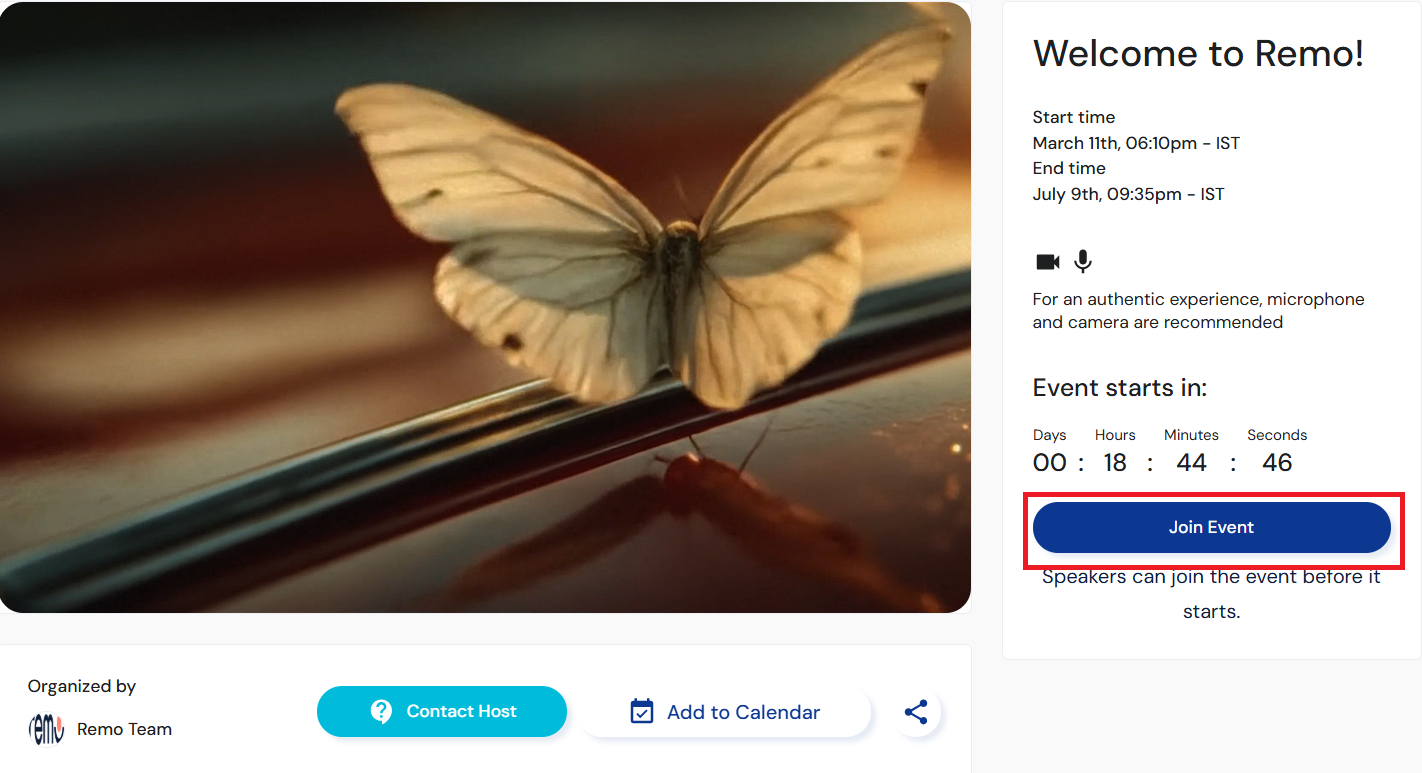Viewport: 1422px width, 773px height.
Task: Click the question mark icon on Contact Host
Action: (x=382, y=711)
